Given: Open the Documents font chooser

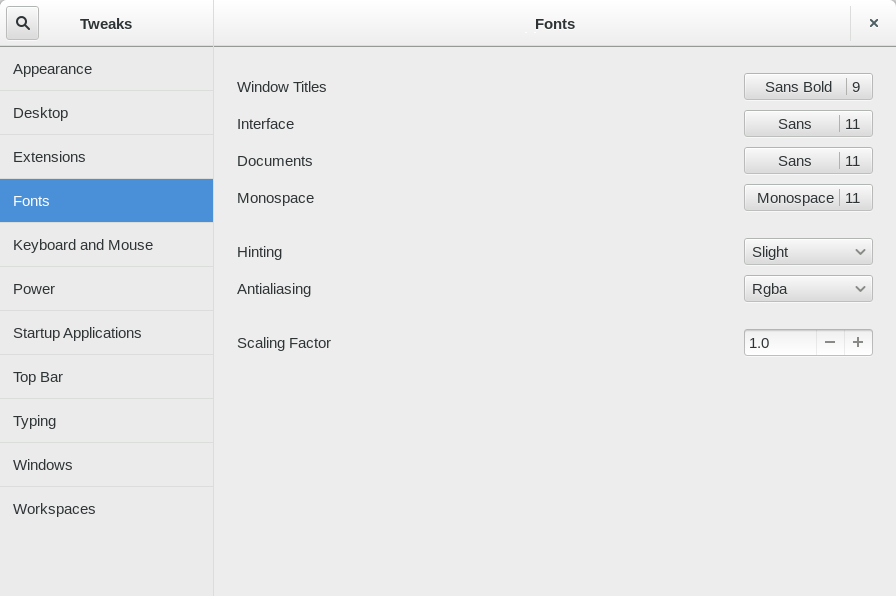Looking at the screenshot, I should click(808, 161).
